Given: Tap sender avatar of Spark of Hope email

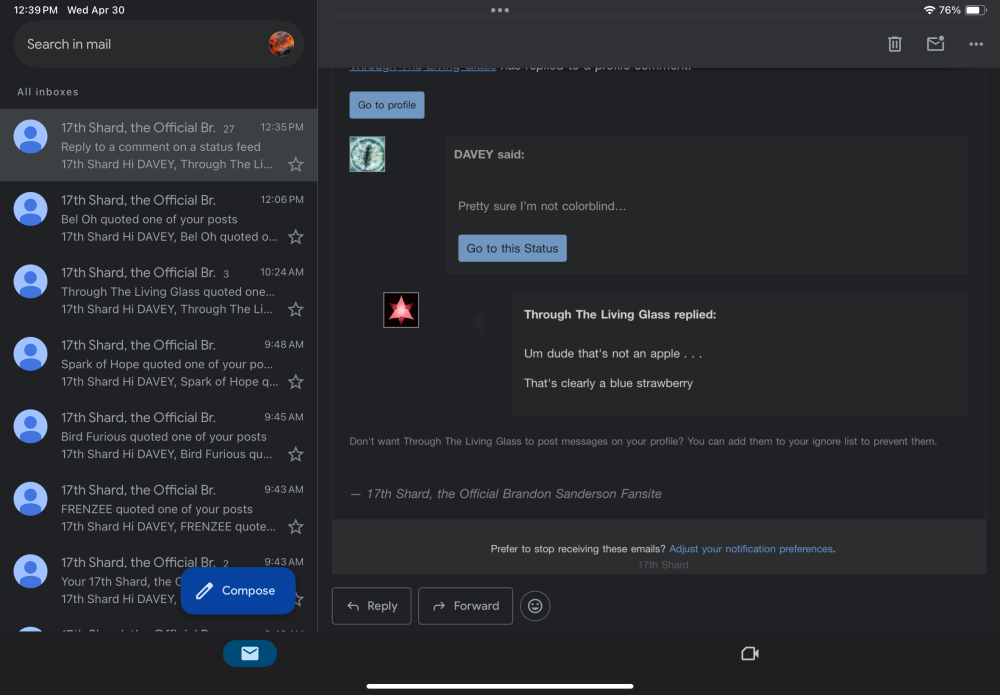Looking at the screenshot, I should pos(31,354).
